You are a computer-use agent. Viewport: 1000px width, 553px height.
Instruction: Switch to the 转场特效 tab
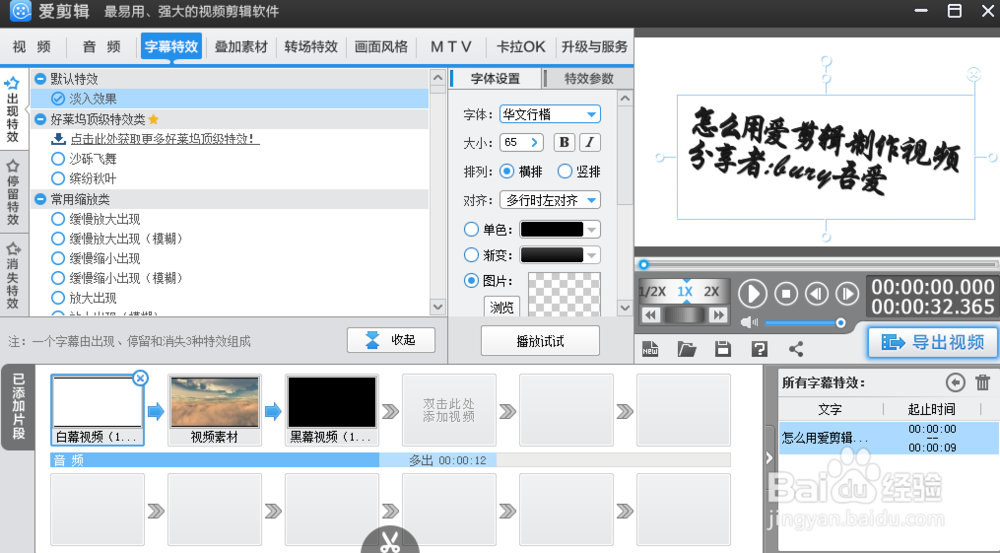pyautogui.click(x=311, y=47)
